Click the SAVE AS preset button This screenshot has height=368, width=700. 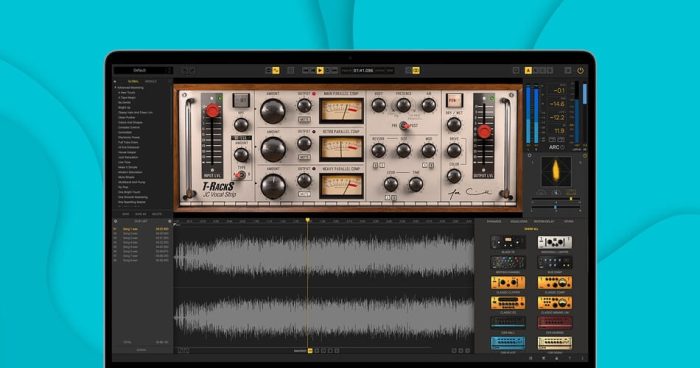point(141,214)
